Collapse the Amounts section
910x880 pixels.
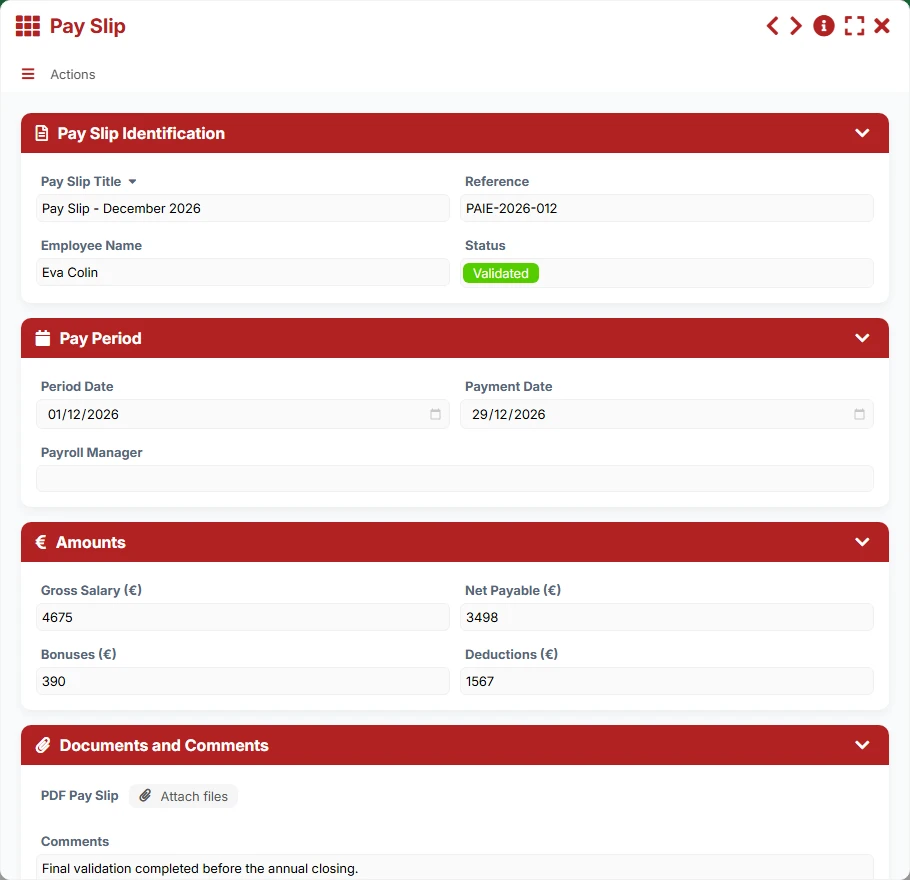862,542
